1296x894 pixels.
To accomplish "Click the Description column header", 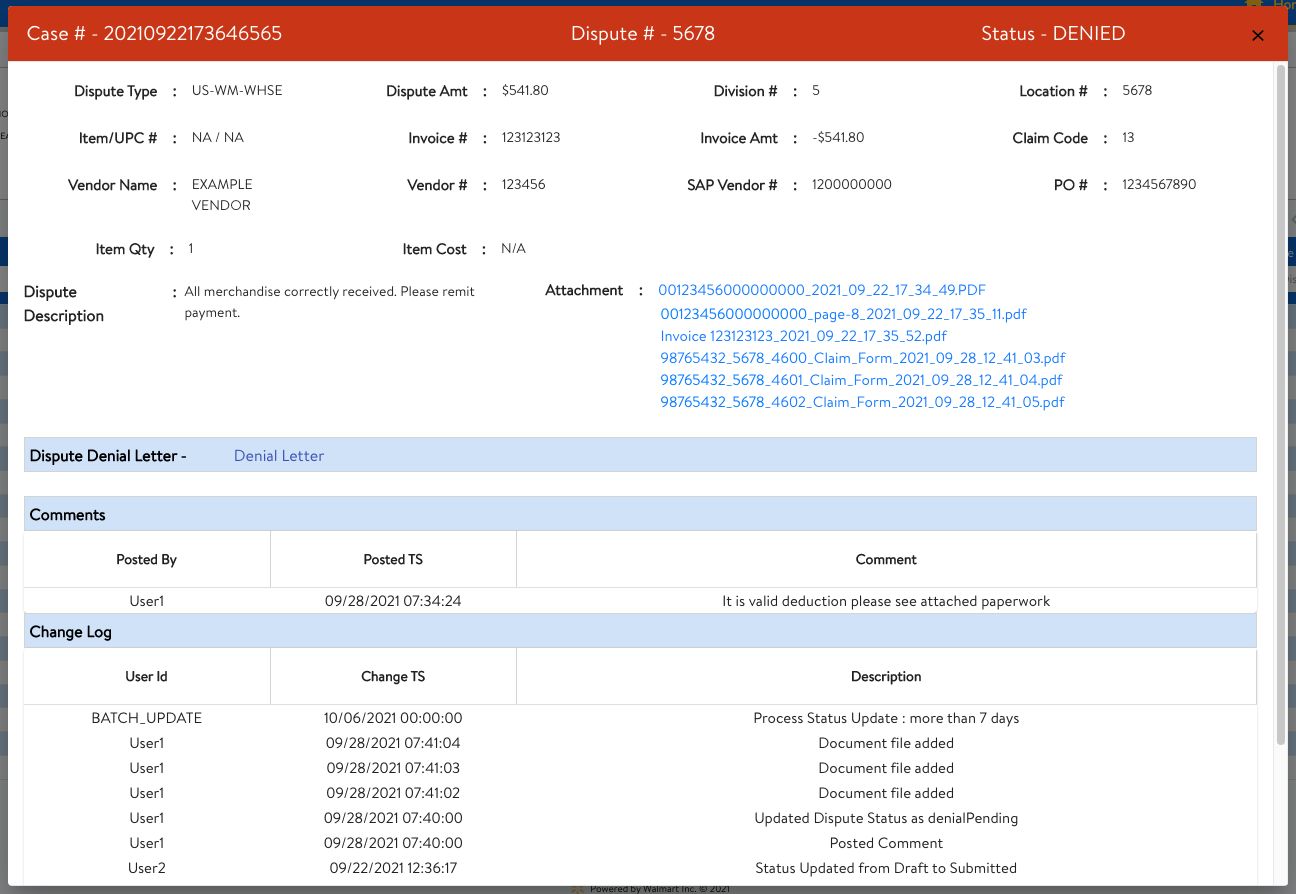I will click(x=886, y=676).
